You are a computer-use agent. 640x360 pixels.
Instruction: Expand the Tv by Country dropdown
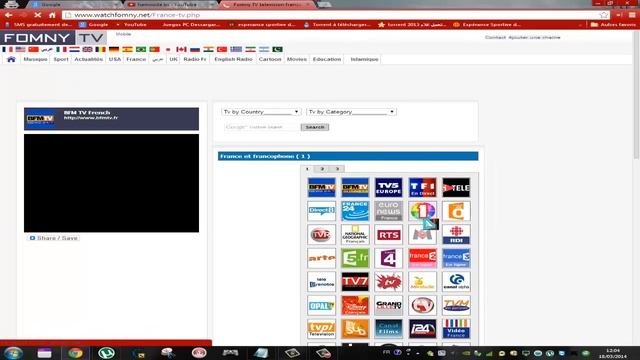[261, 111]
